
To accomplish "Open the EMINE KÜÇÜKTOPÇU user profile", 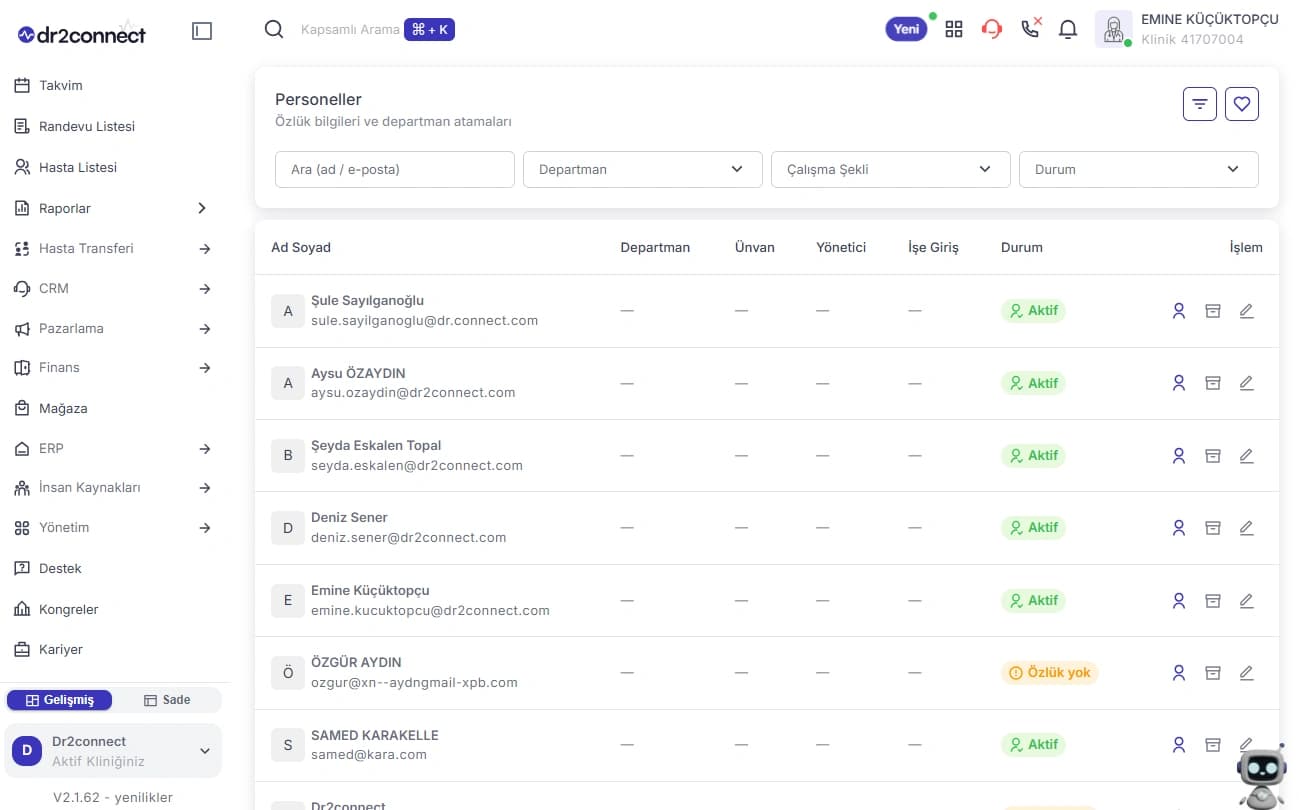I will tap(1186, 29).
